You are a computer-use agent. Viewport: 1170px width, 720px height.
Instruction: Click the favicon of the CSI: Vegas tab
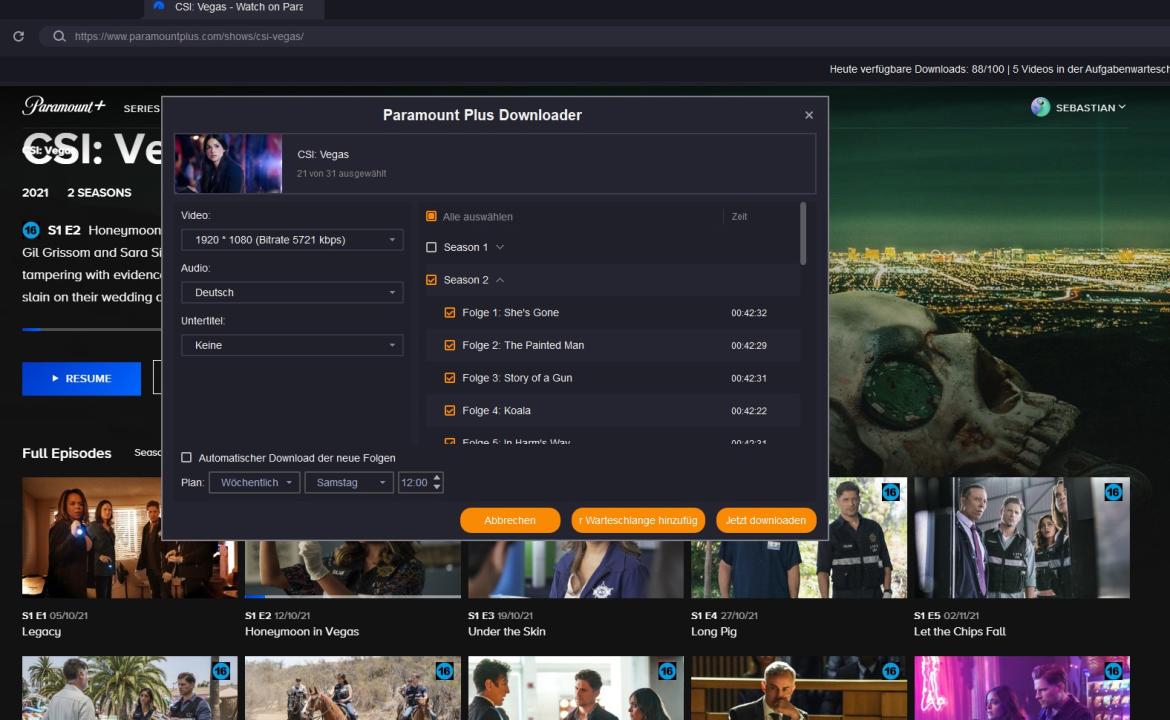pos(158,6)
